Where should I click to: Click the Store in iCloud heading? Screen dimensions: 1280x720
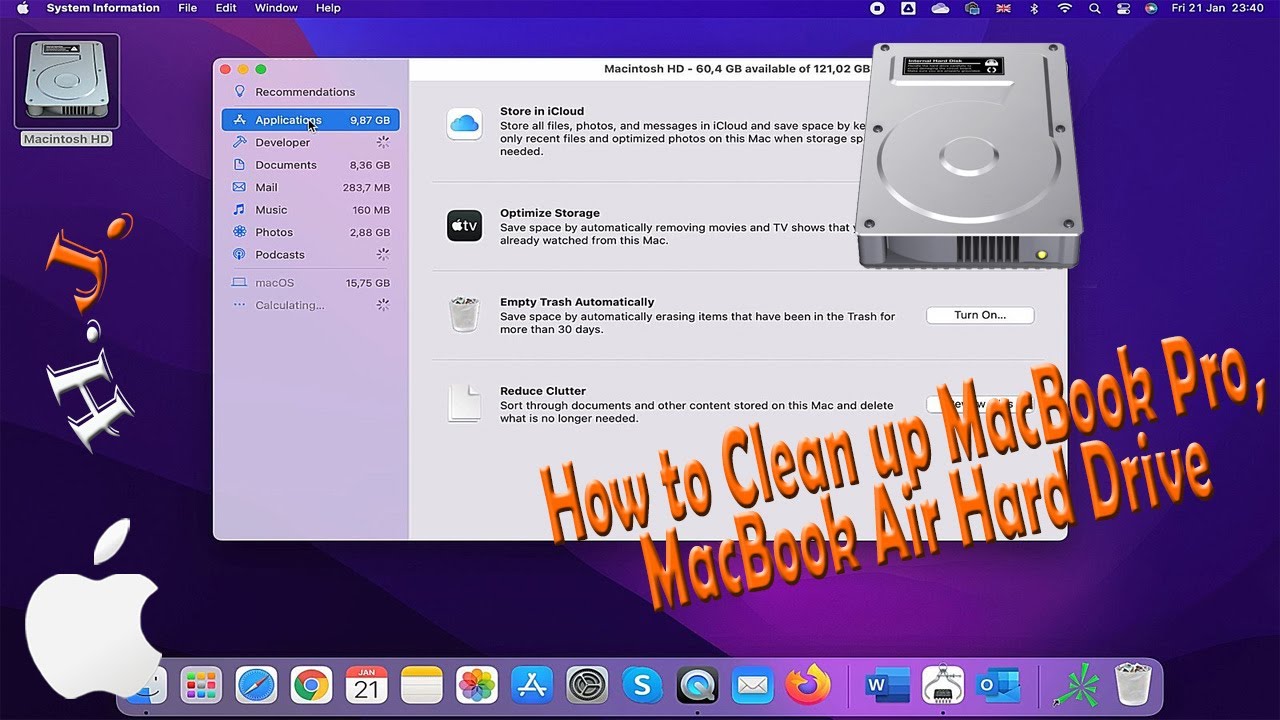click(x=542, y=111)
